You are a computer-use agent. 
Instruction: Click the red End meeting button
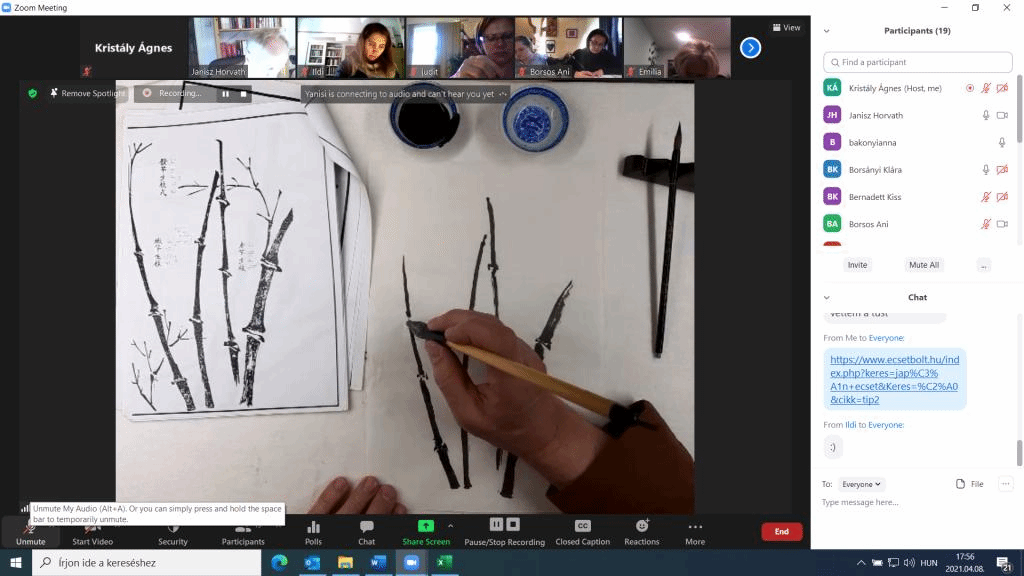pyautogui.click(x=782, y=532)
